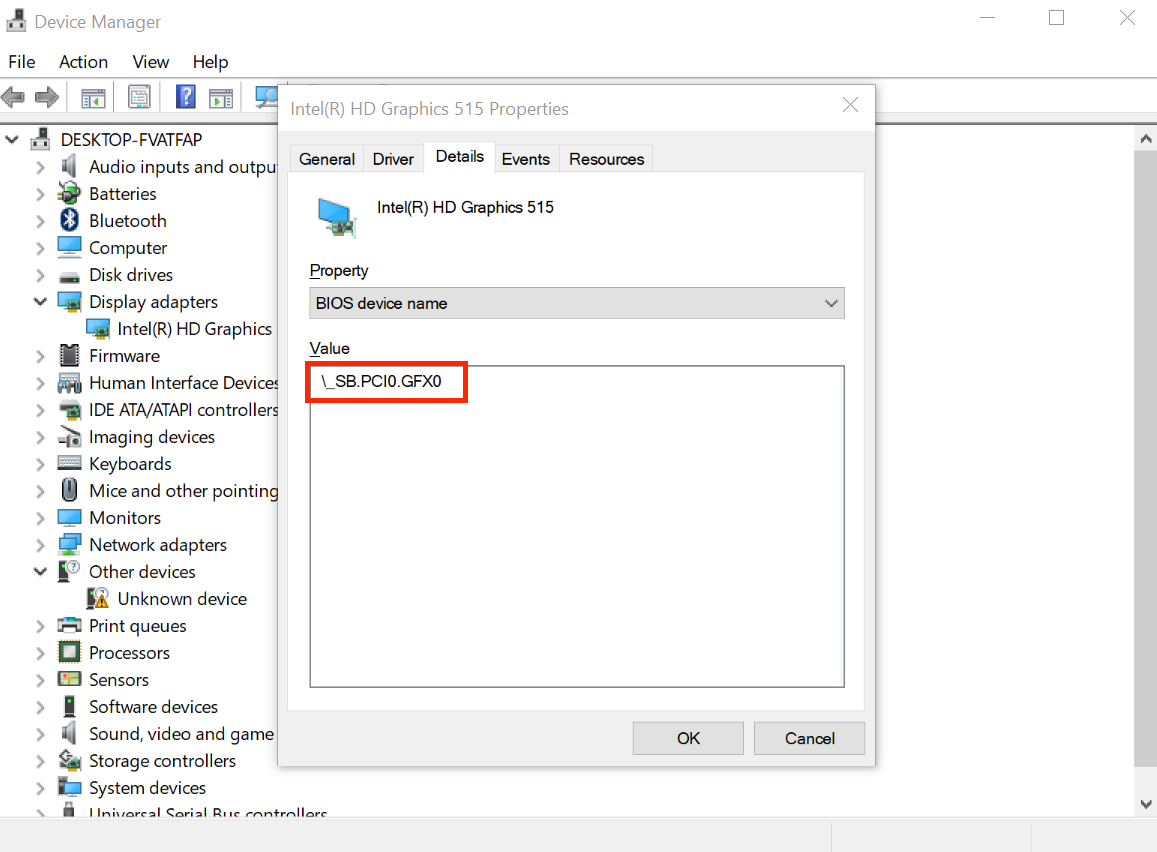Click the Back arrow in the toolbar
The height and width of the screenshot is (852, 1157).
(13, 97)
